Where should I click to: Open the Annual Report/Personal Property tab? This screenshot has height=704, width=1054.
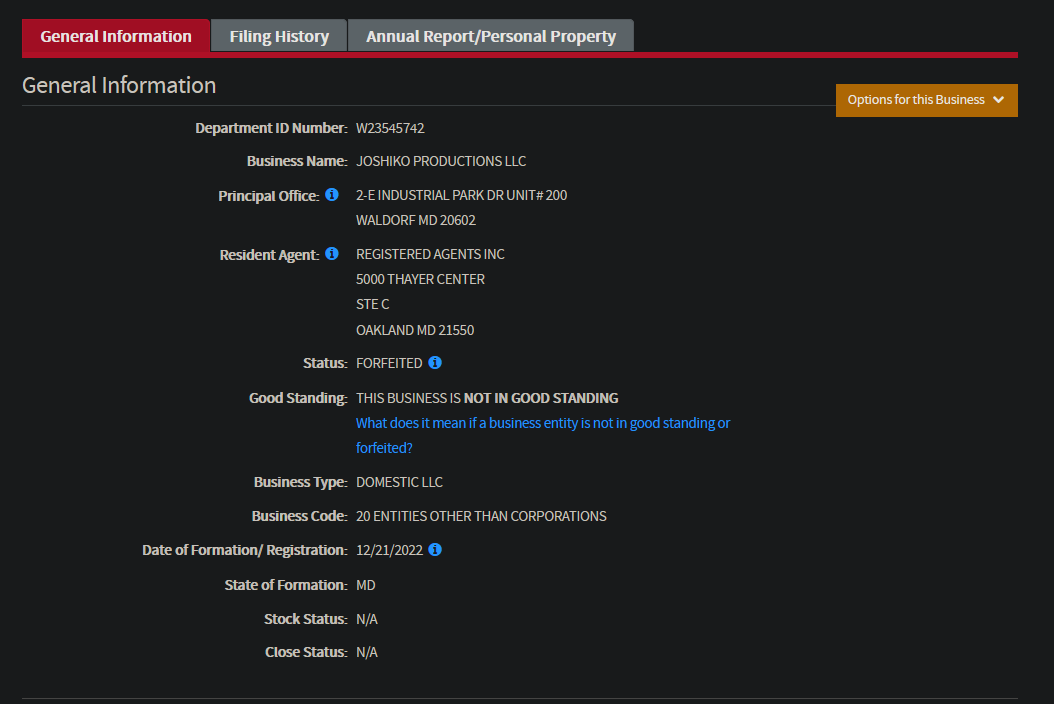coord(491,36)
